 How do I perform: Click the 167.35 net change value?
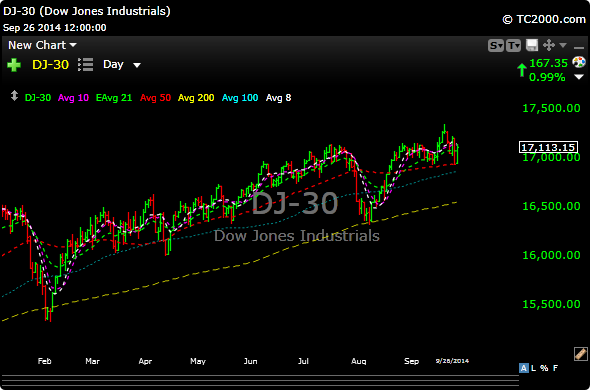point(548,63)
